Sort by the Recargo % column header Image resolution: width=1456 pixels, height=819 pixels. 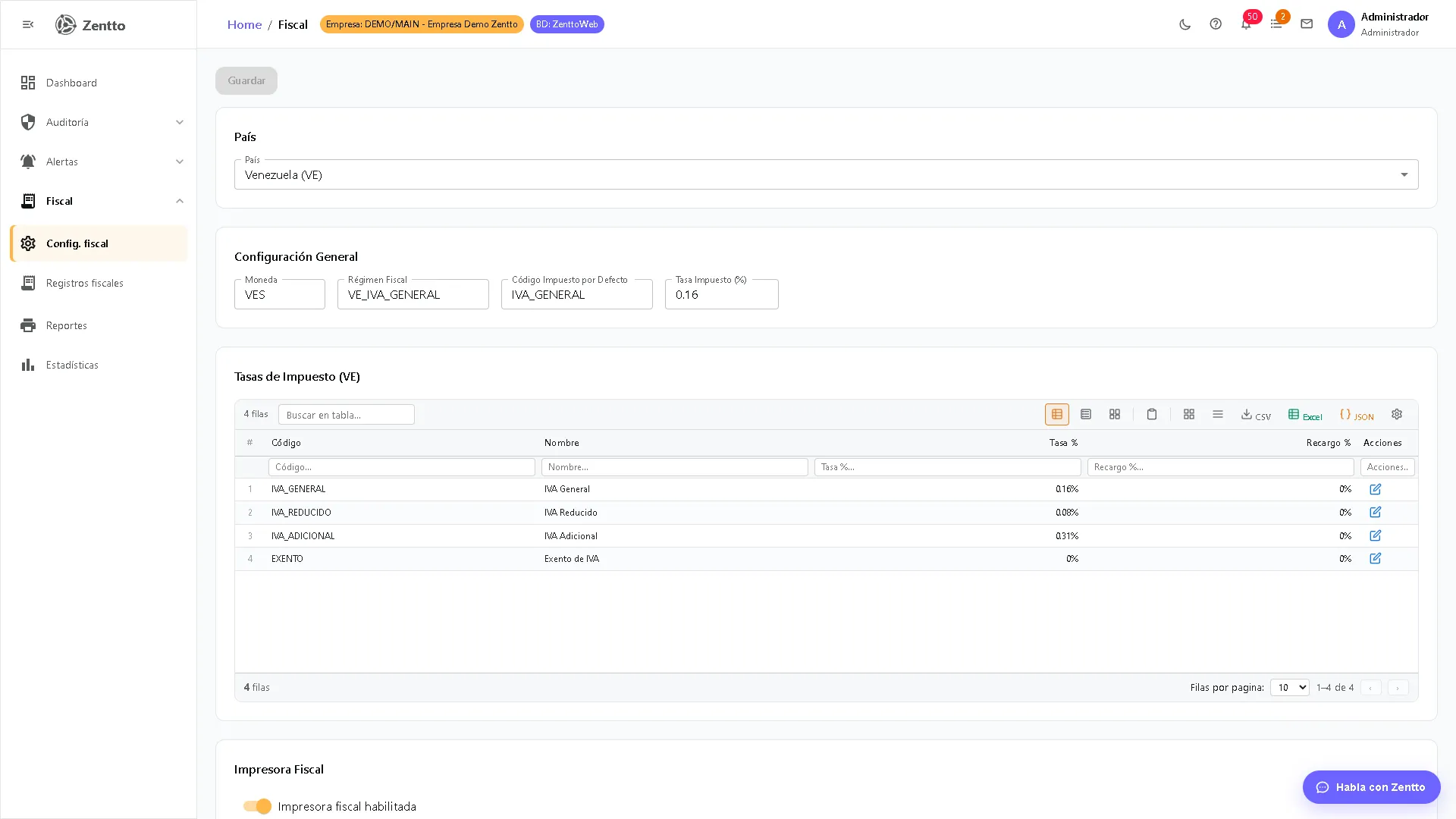coord(1329,443)
